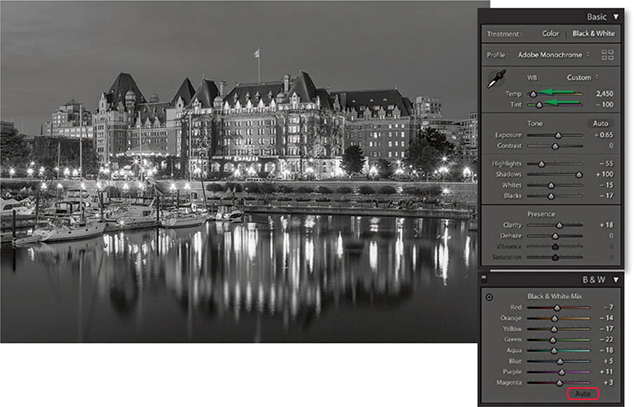Viewport: 634px width, 407px height.
Task: Switch treatment to Color
Action: [550, 34]
